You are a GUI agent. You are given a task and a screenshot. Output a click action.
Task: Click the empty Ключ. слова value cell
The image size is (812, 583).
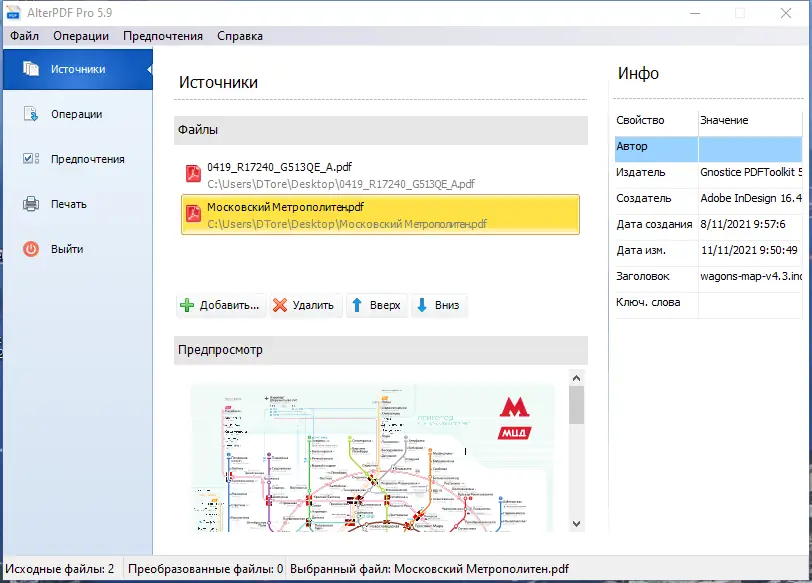750,305
